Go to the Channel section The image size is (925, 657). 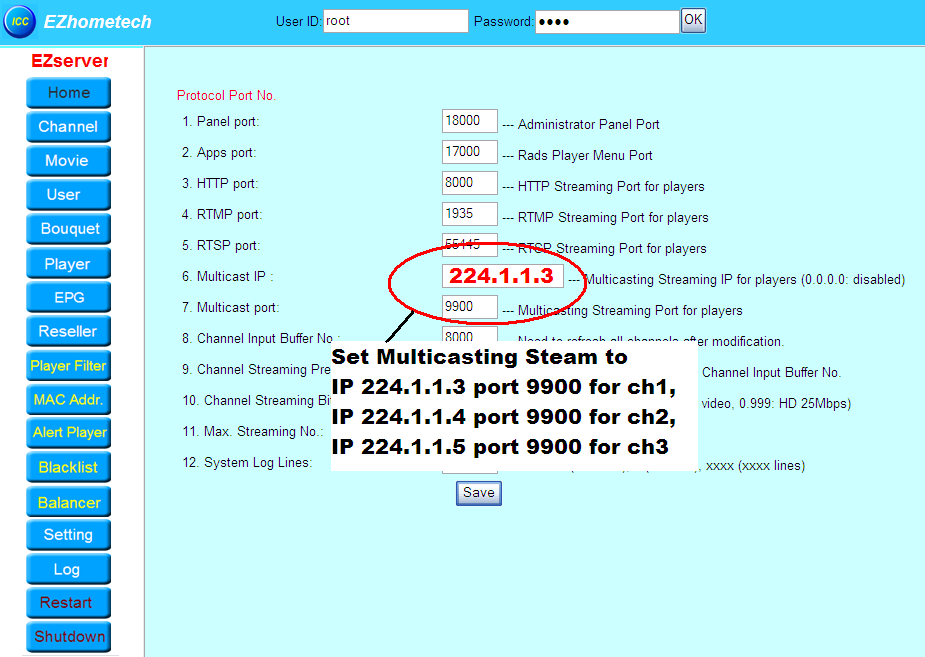point(68,127)
